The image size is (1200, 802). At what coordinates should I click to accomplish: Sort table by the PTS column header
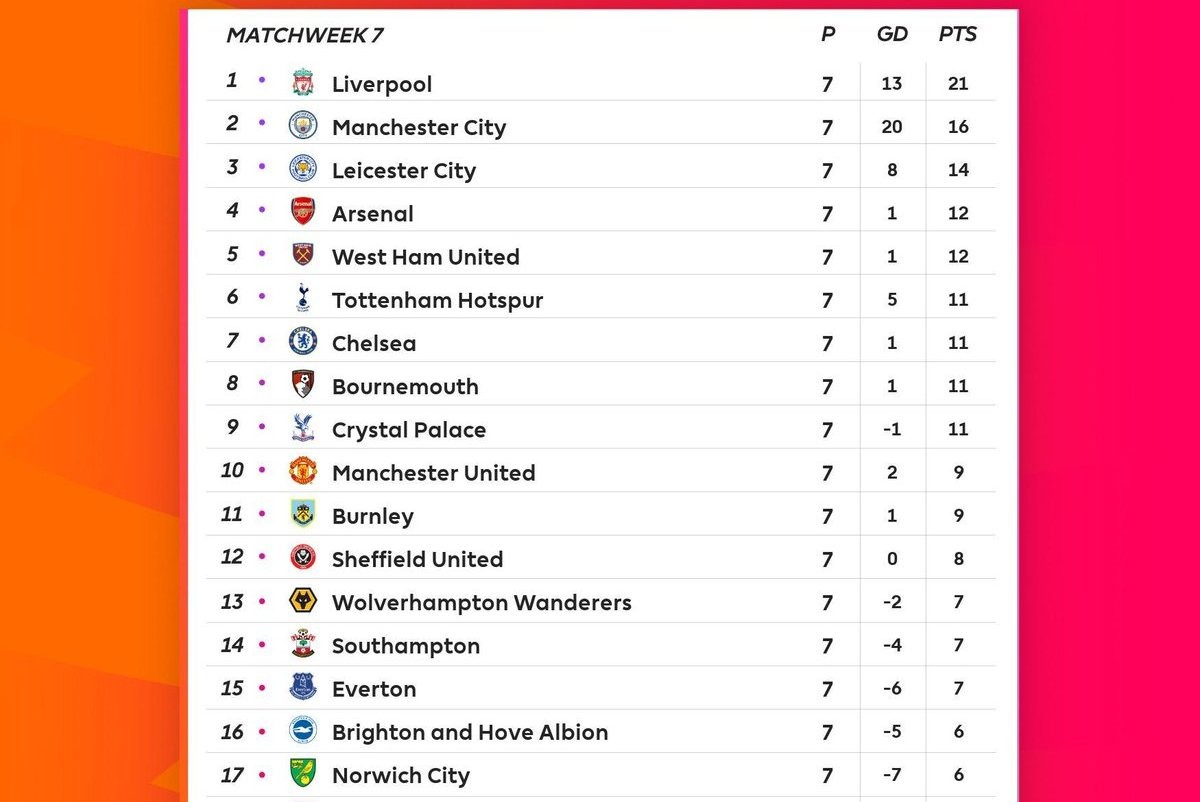[x=957, y=35]
